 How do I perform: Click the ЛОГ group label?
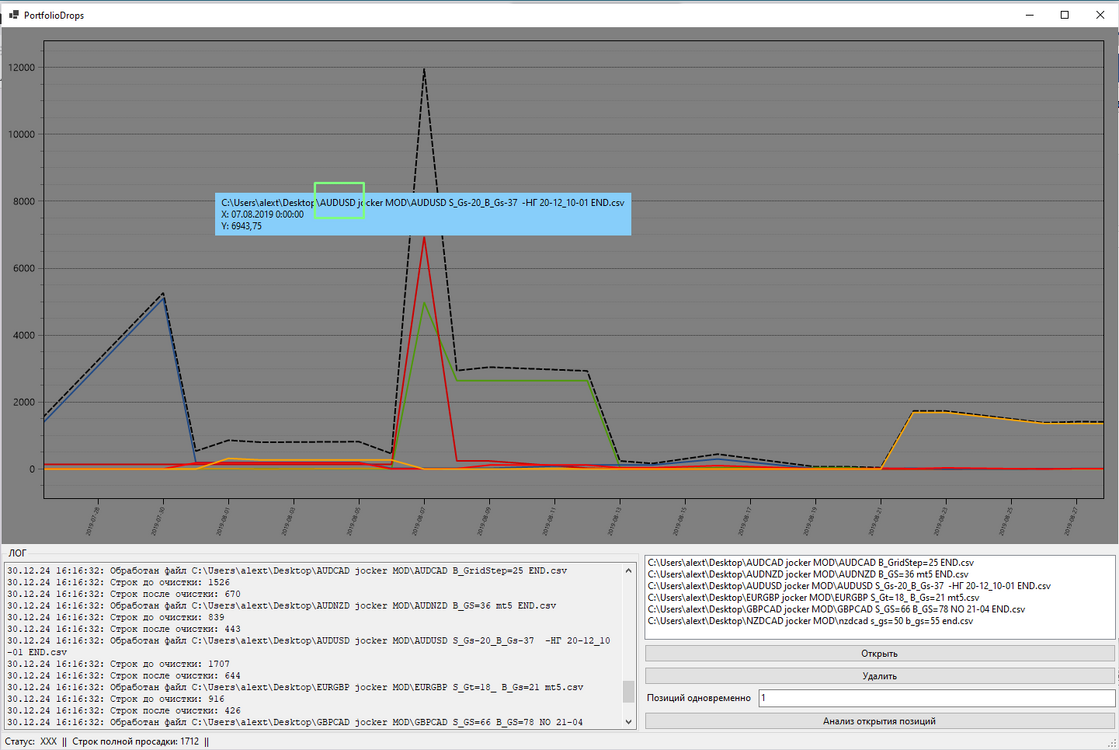point(17,553)
